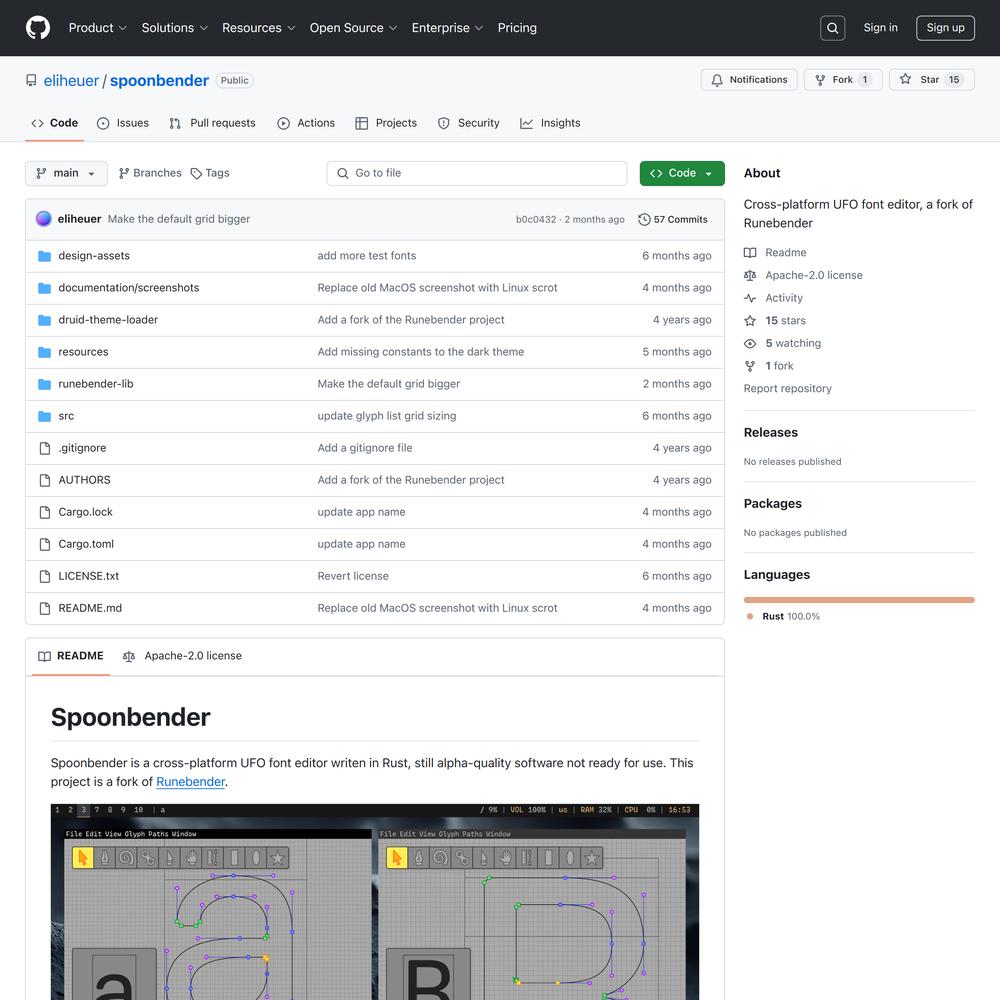Open the runebender-lib folder
The width and height of the screenshot is (1000, 1000).
96,384
